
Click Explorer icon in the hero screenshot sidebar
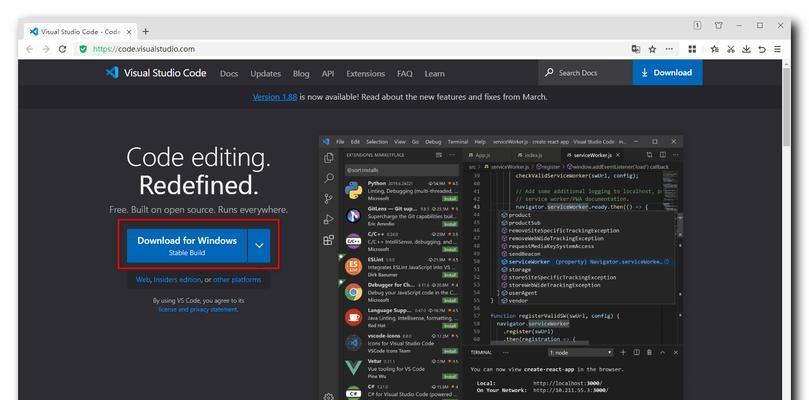pos(328,158)
